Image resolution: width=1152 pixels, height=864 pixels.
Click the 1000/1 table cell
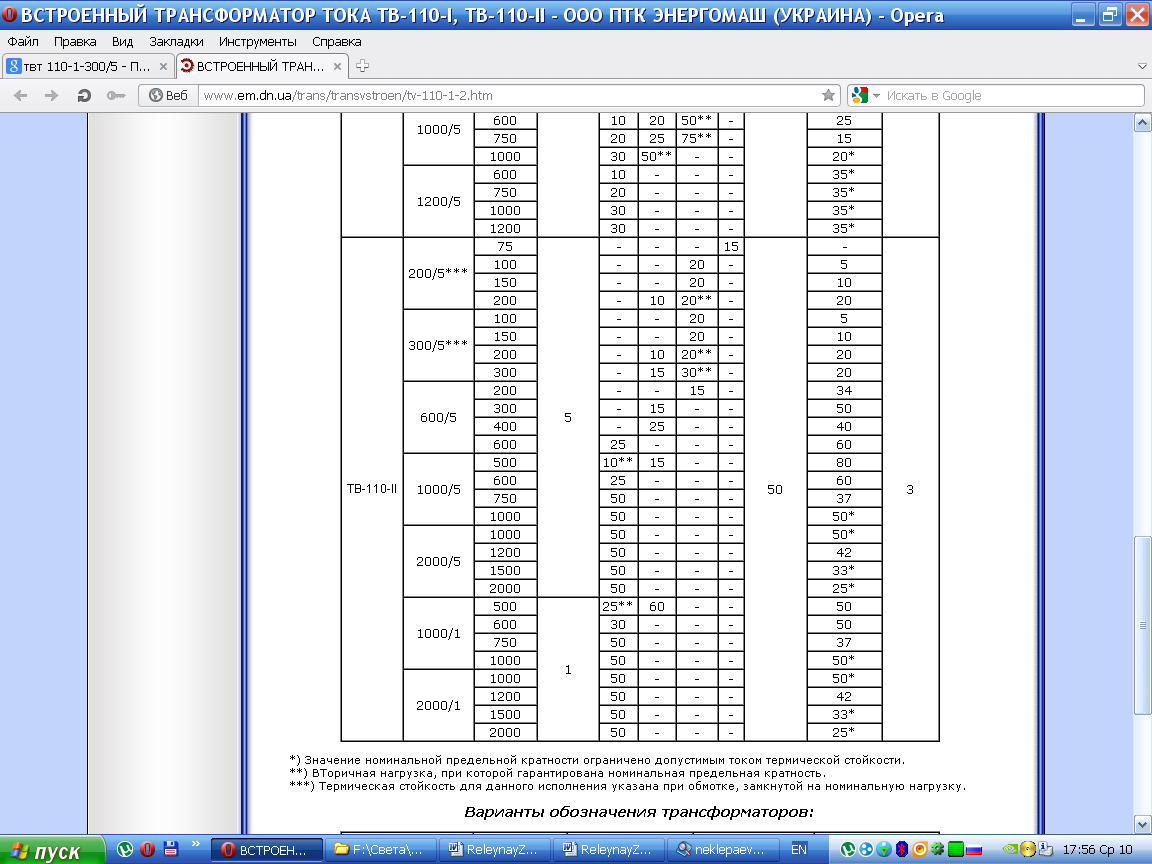pos(439,633)
